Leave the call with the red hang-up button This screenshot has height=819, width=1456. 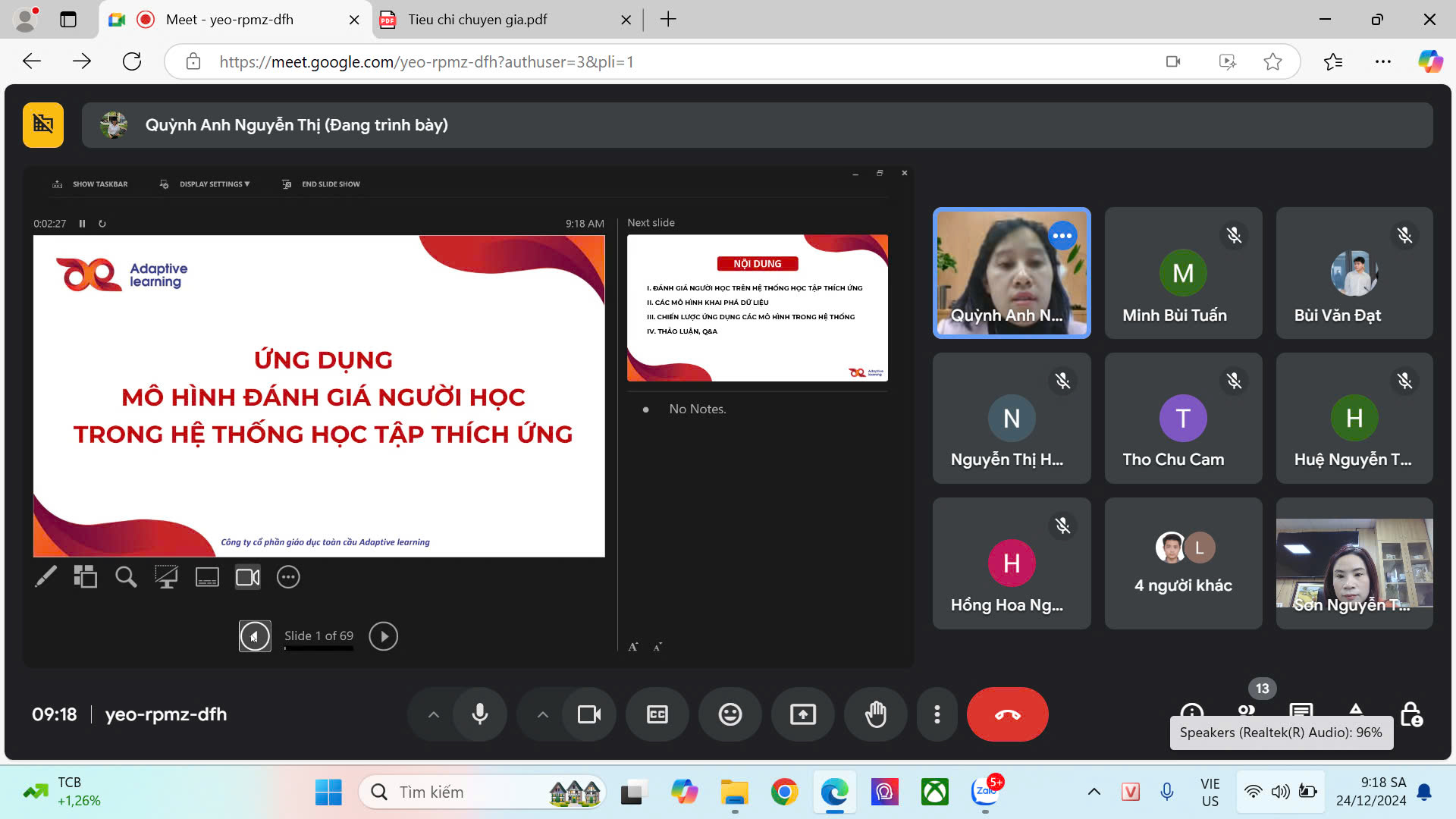click(x=1008, y=714)
